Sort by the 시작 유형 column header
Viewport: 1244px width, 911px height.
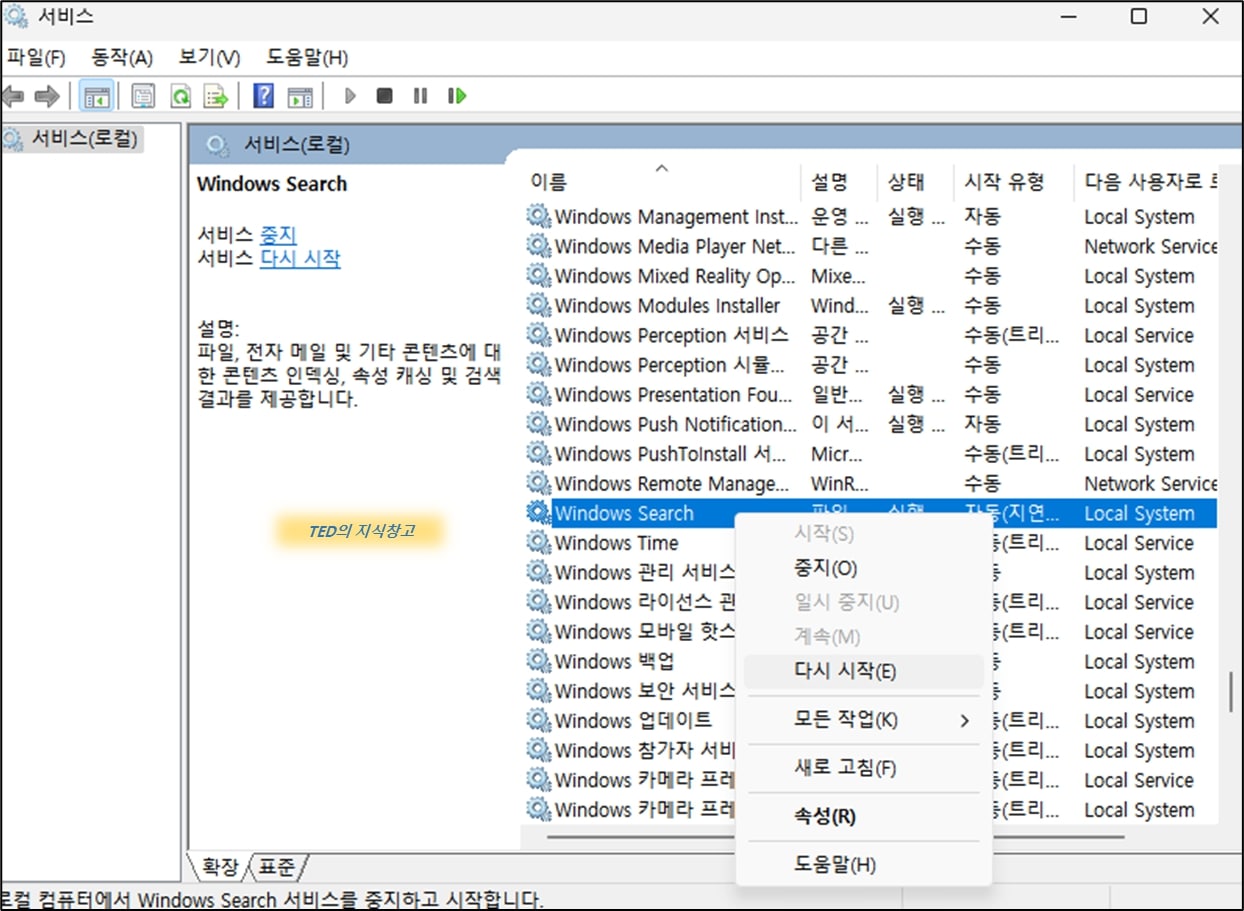point(1013,182)
